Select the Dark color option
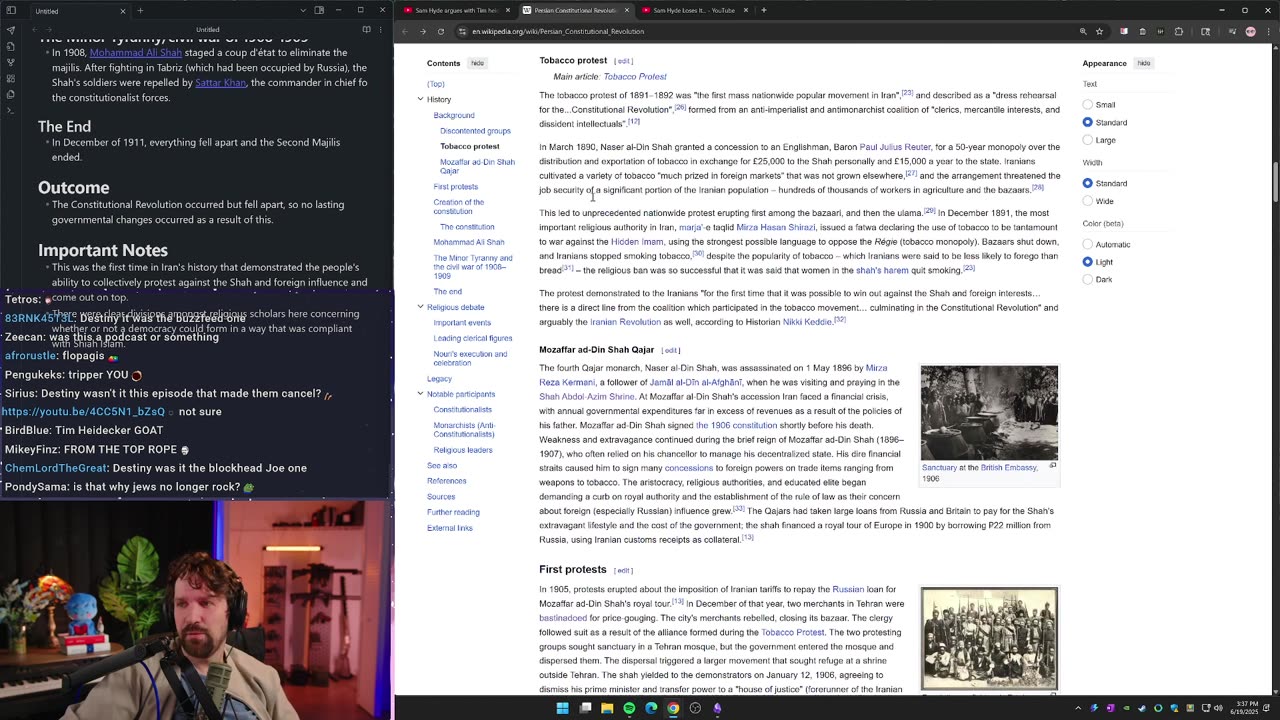Screen dimensions: 1280x720 [x=1088, y=279]
